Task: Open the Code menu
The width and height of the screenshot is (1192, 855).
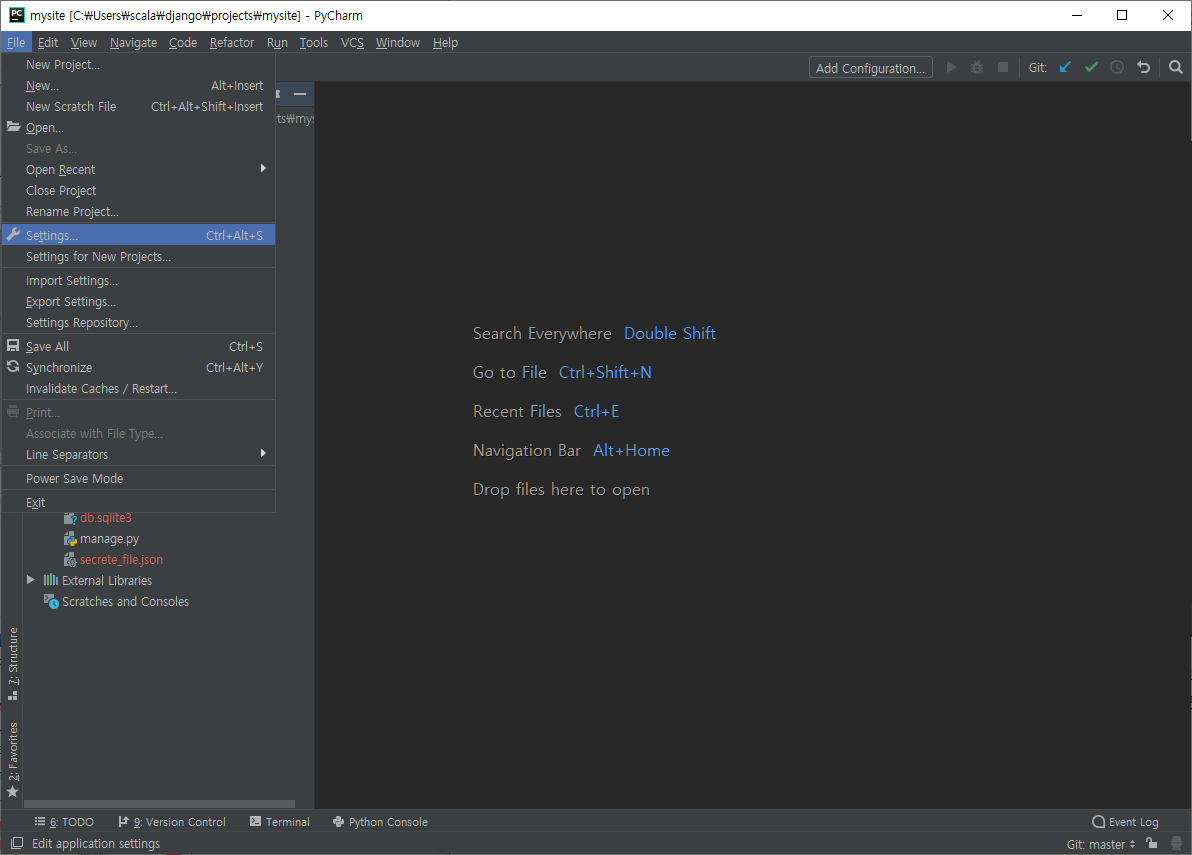Action: click(182, 43)
